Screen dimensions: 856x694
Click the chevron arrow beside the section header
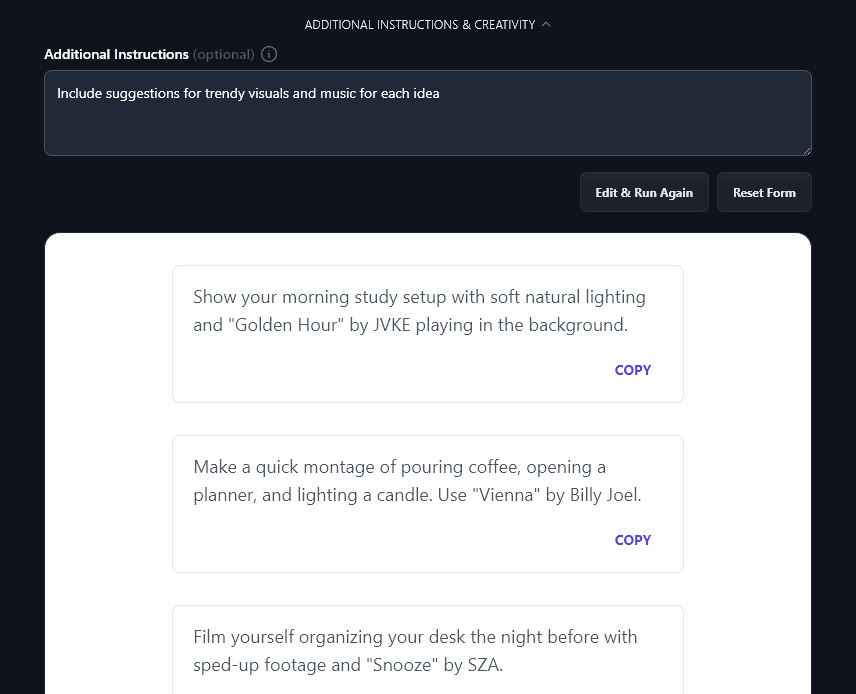(546, 24)
